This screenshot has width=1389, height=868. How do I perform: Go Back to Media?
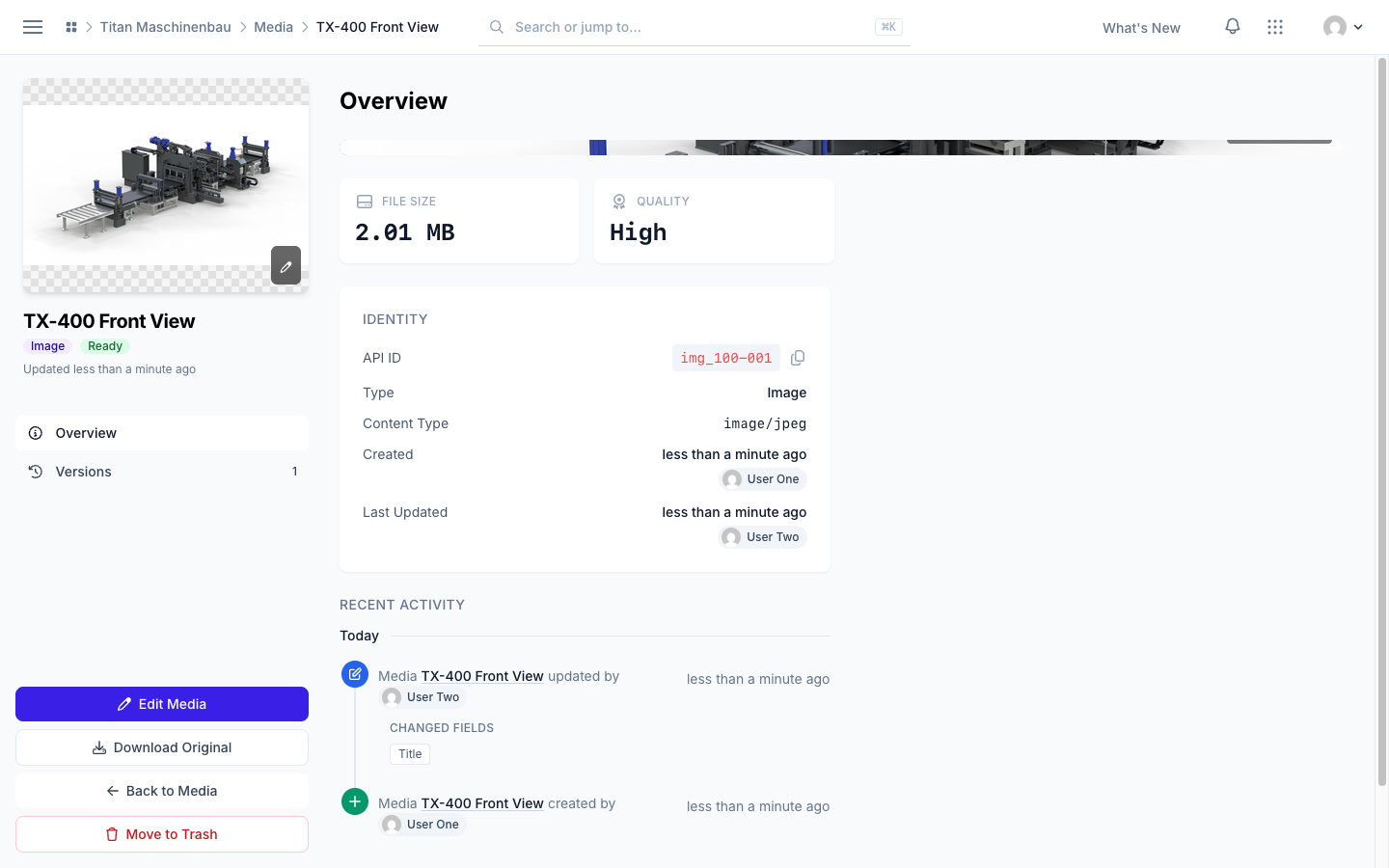162,791
